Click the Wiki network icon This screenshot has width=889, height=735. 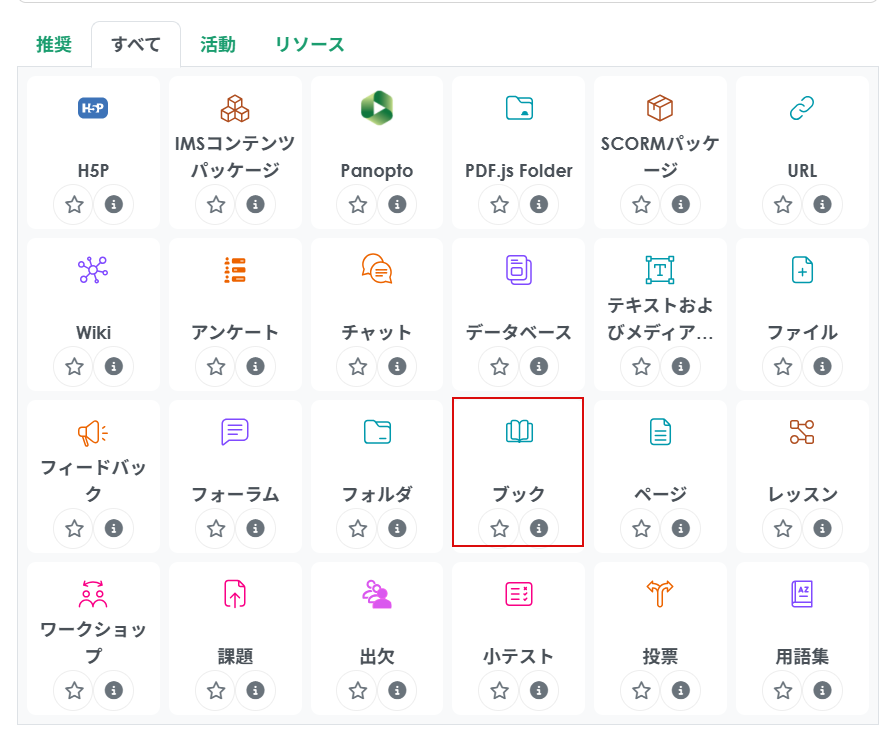pos(93,269)
